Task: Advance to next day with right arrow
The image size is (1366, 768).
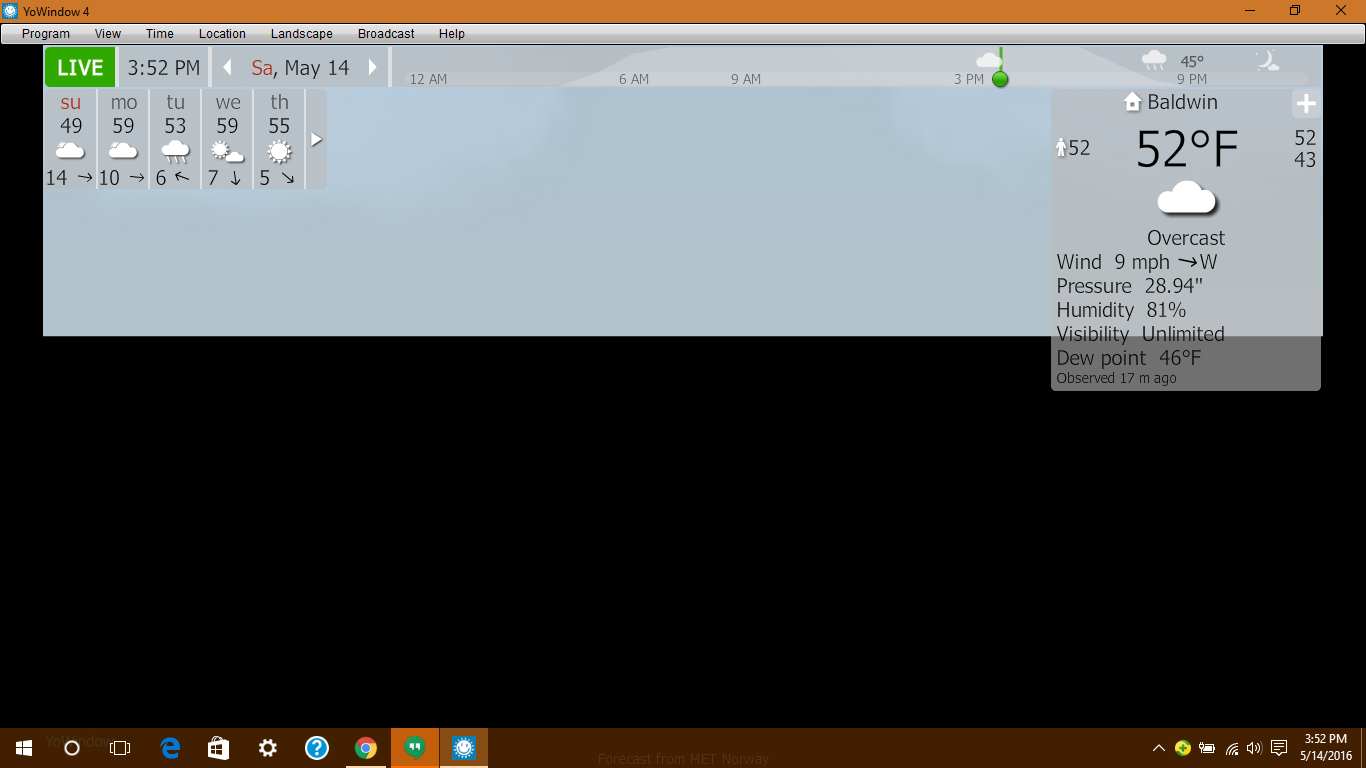Action: tap(373, 68)
